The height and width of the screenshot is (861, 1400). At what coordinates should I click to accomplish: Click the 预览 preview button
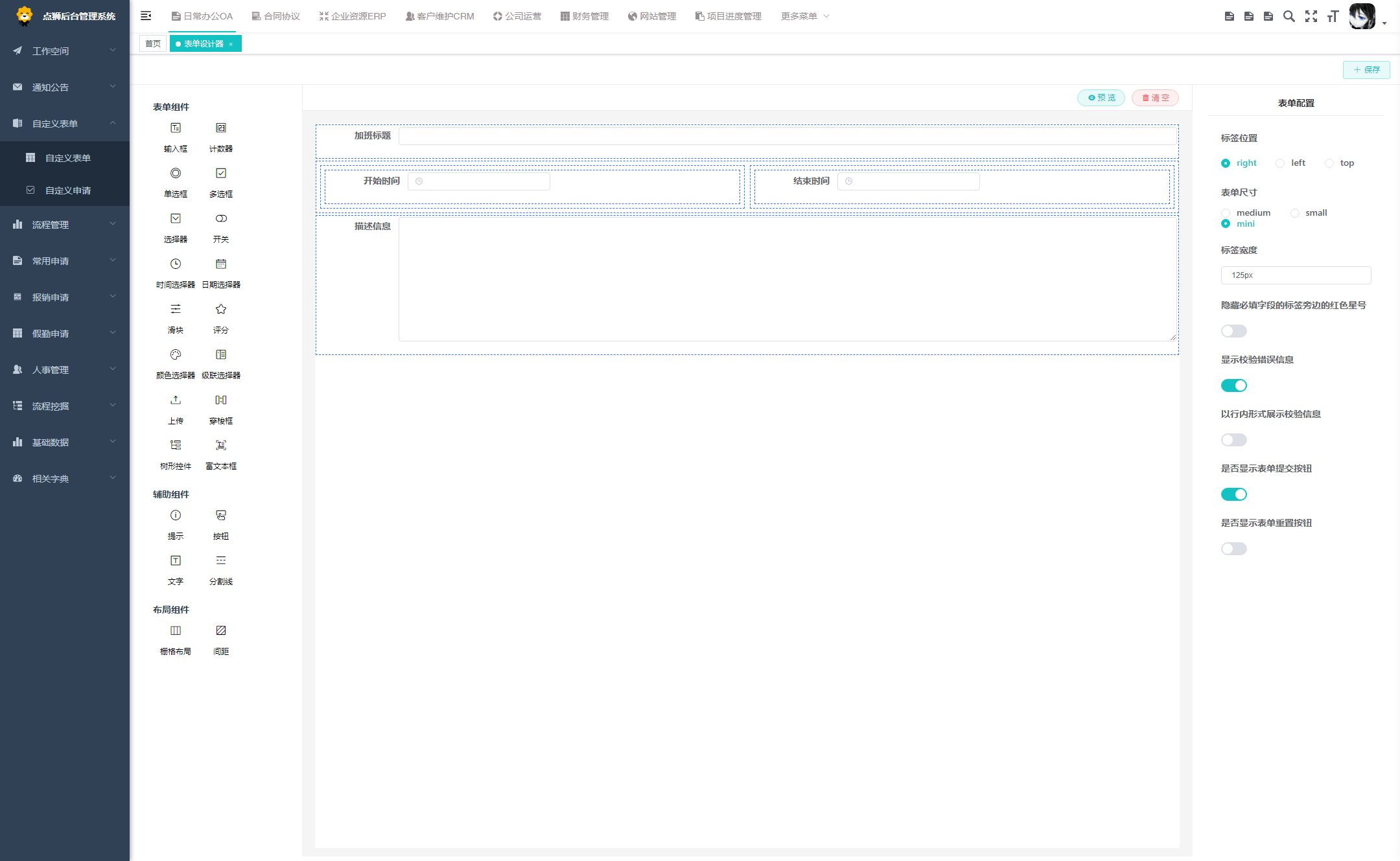(1101, 98)
